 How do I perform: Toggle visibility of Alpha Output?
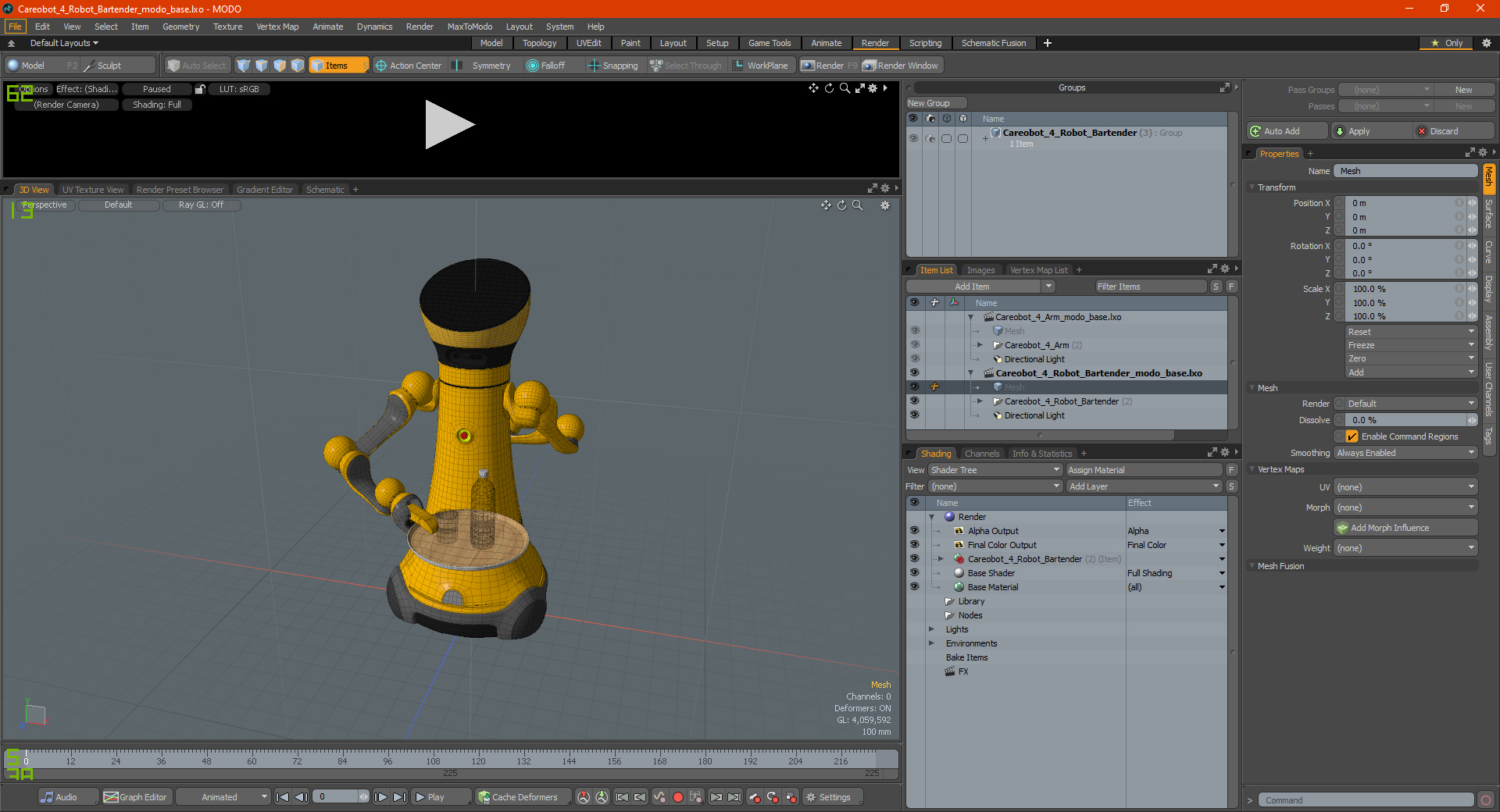point(914,531)
